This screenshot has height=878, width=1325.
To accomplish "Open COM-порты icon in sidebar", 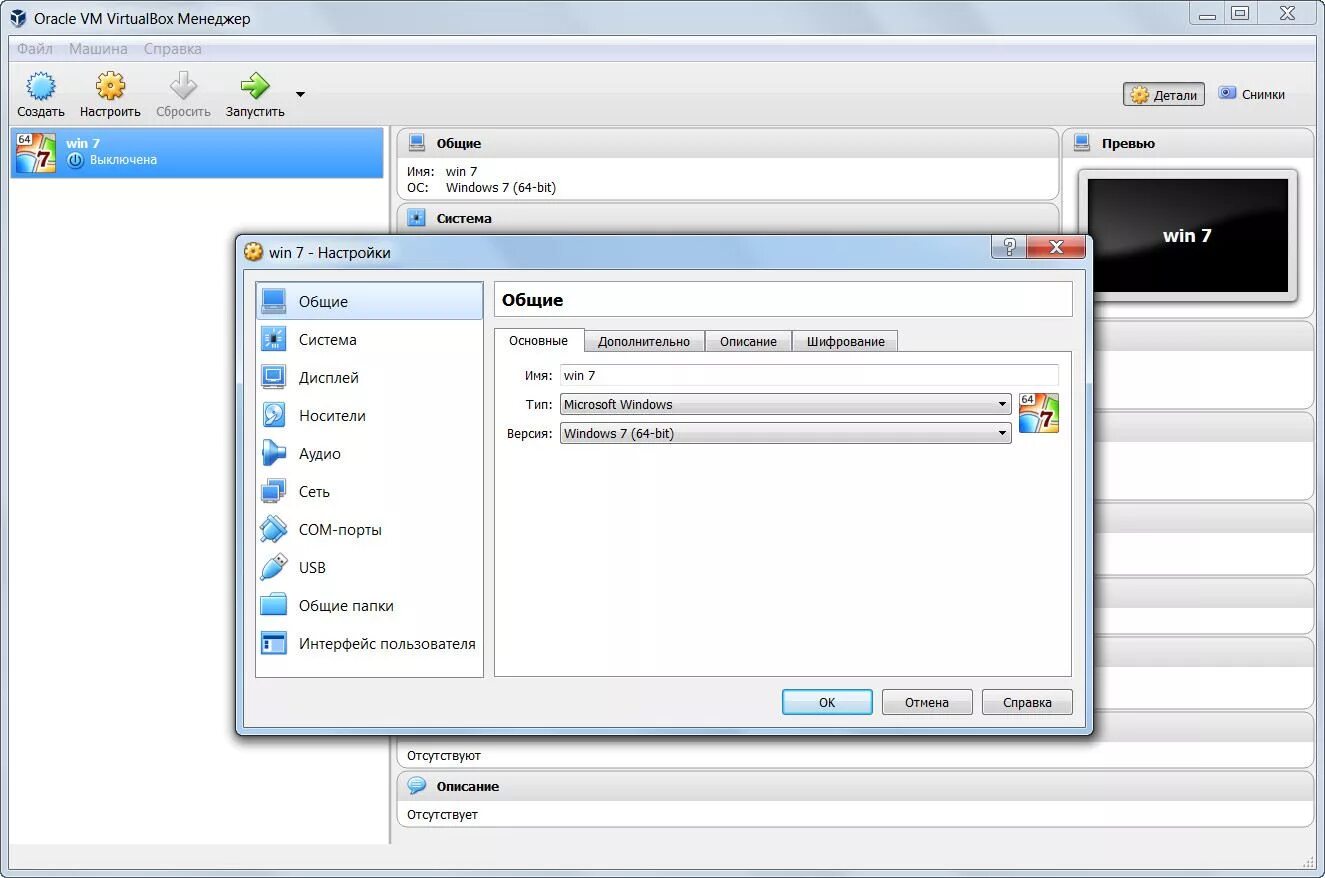I will click(x=273, y=530).
